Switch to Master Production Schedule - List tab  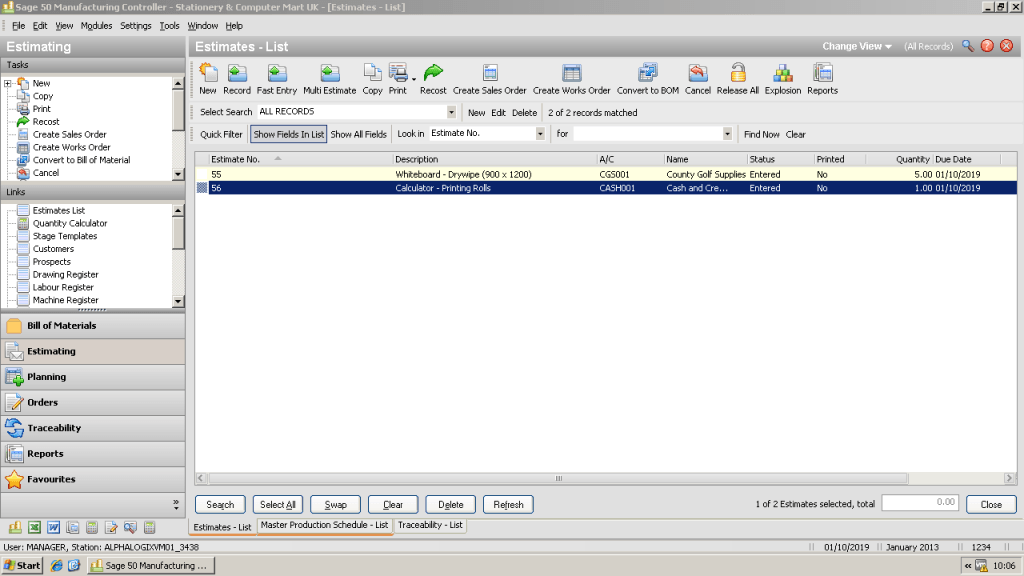[x=324, y=525]
